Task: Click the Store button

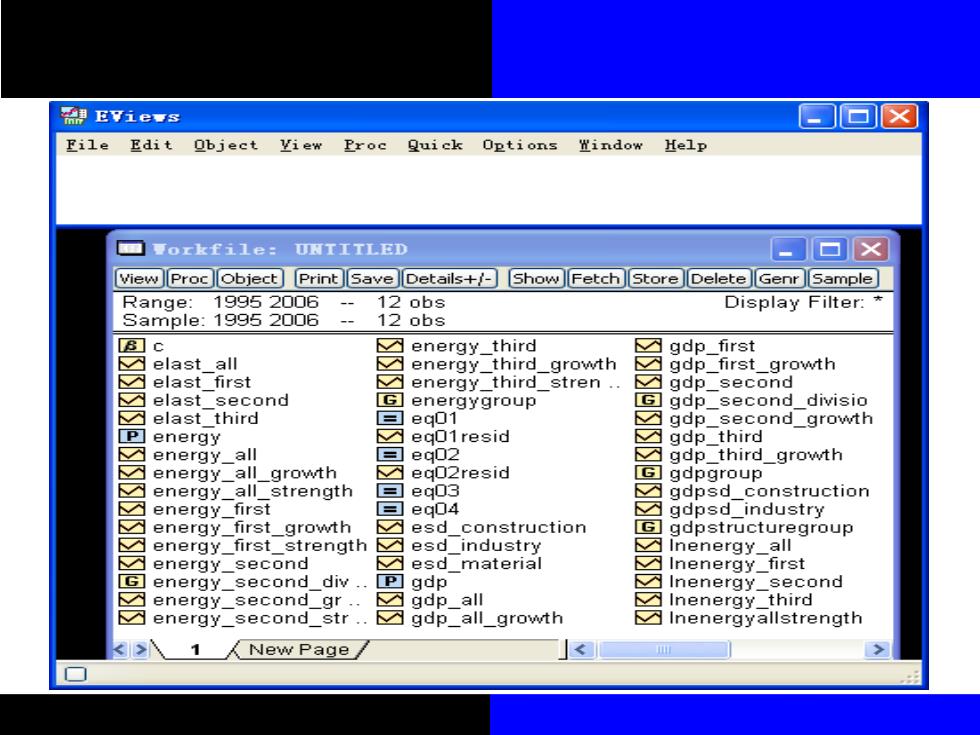Action: pyautogui.click(x=655, y=278)
